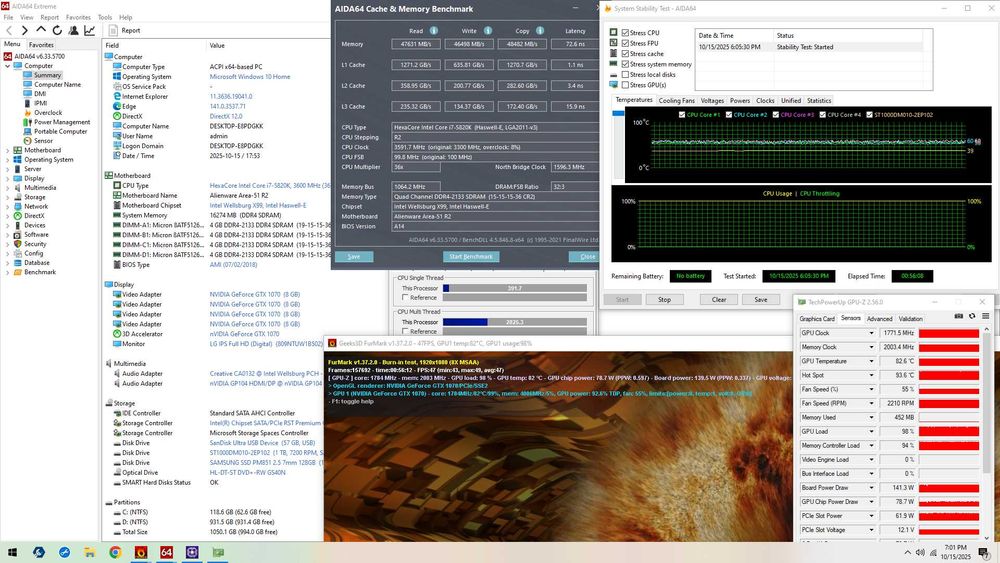Open the AIDA64 graph toolbar icon

click(x=89, y=30)
